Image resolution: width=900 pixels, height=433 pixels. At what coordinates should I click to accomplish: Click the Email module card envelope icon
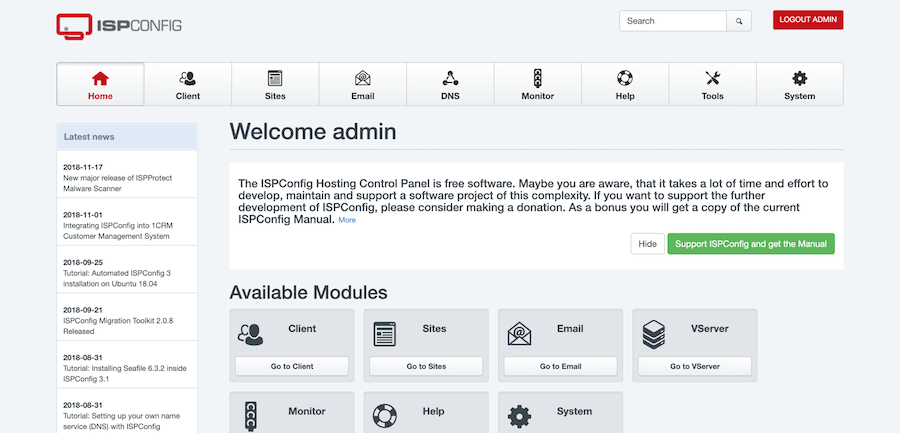pos(519,334)
